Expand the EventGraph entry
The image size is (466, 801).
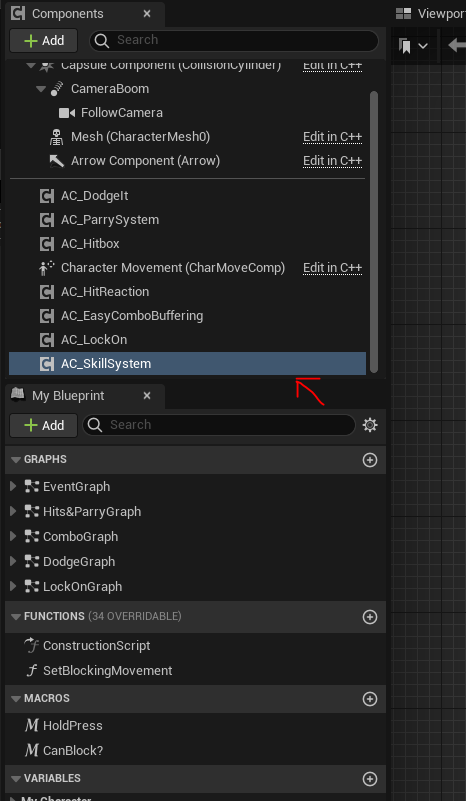14,486
